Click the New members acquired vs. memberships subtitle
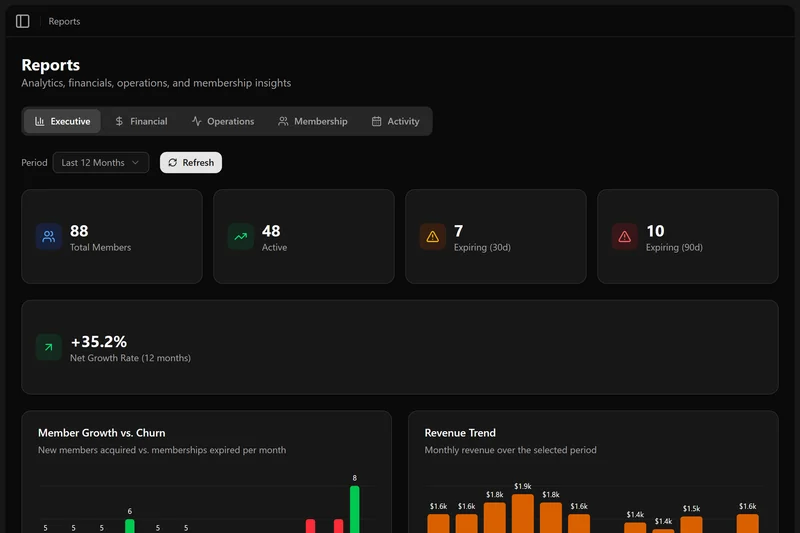Screen dimensions: 800x533 click(162, 450)
